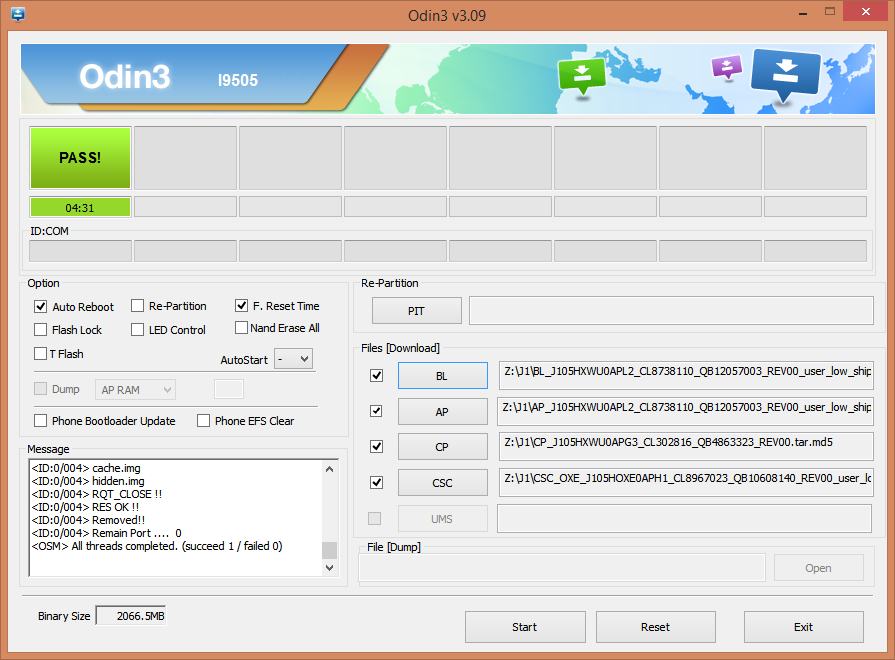Click the Reset button
Viewport: 895px width, 660px height.
pyautogui.click(x=656, y=627)
